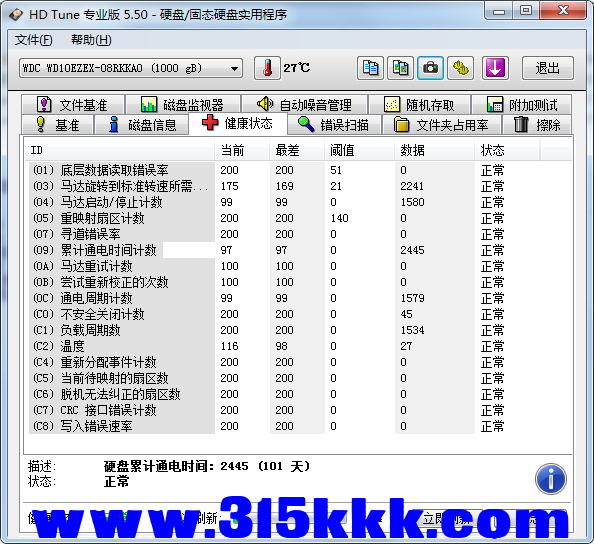Open the options gear icon
Image resolution: width=594 pixels, height=544 pixels.
[x=461, y=68]
